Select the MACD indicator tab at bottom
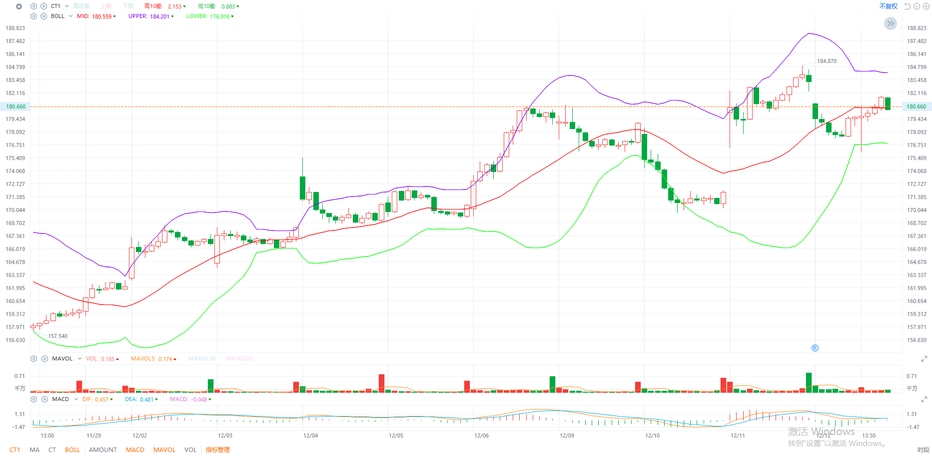This screenshot has width=932, height=459. tap(135, 450)
